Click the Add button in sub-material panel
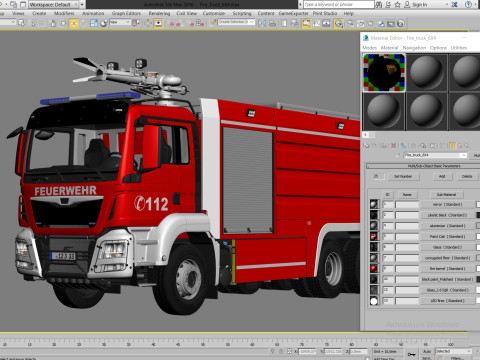This screenshot has width=480, height=360. [442, 176]
